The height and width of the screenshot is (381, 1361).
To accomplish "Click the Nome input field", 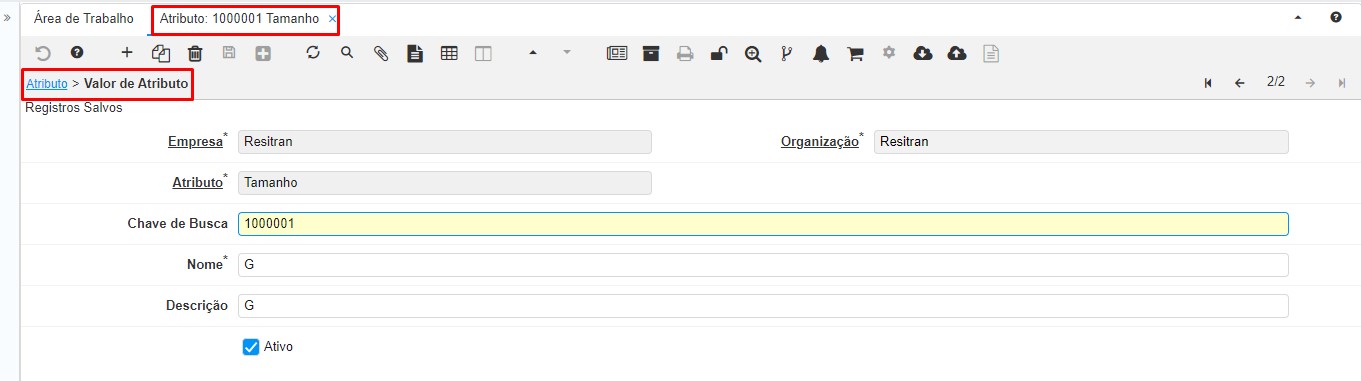I will tap(763, 265).
